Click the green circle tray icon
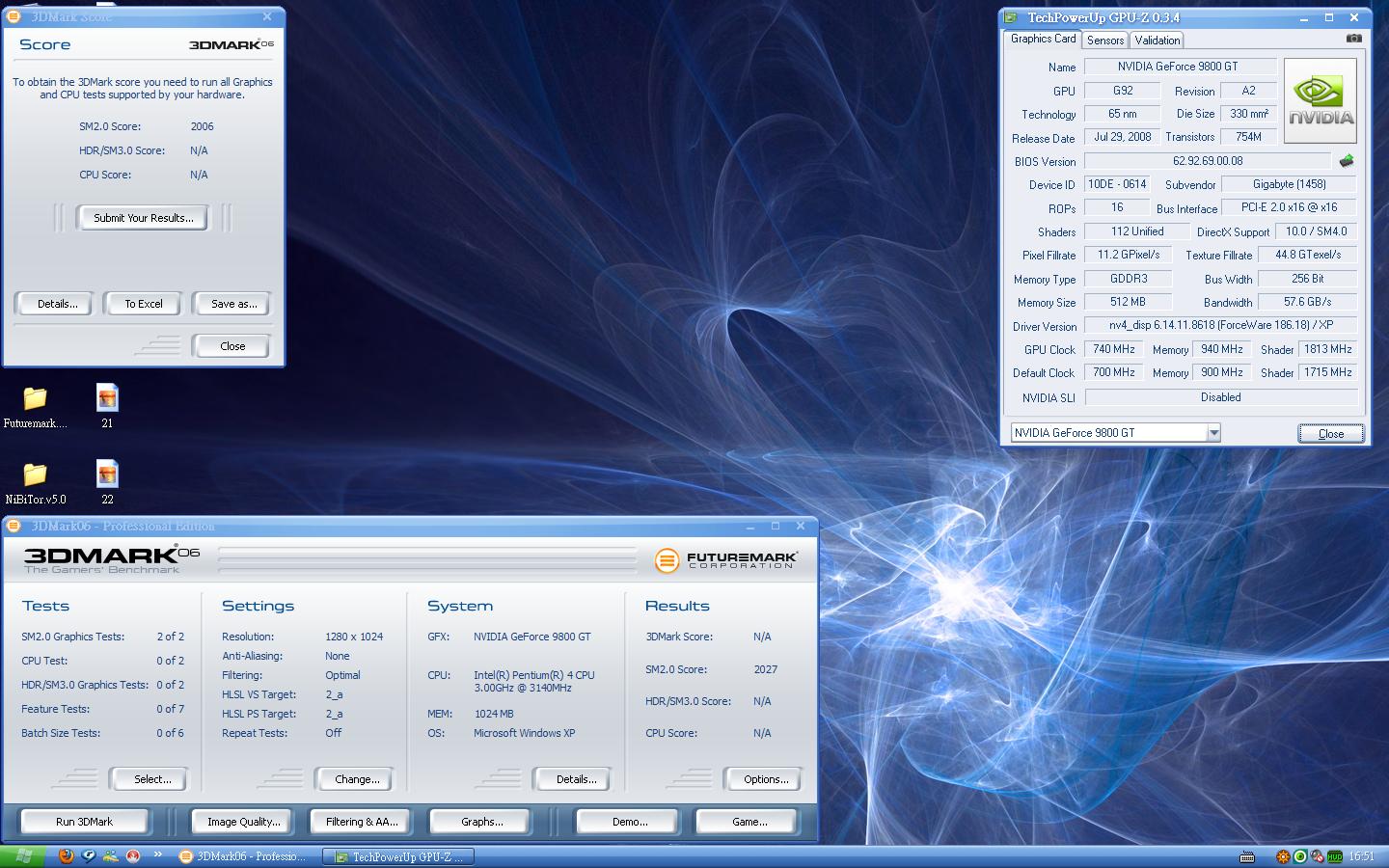 pyautogui.click(x=1299, y=856)
